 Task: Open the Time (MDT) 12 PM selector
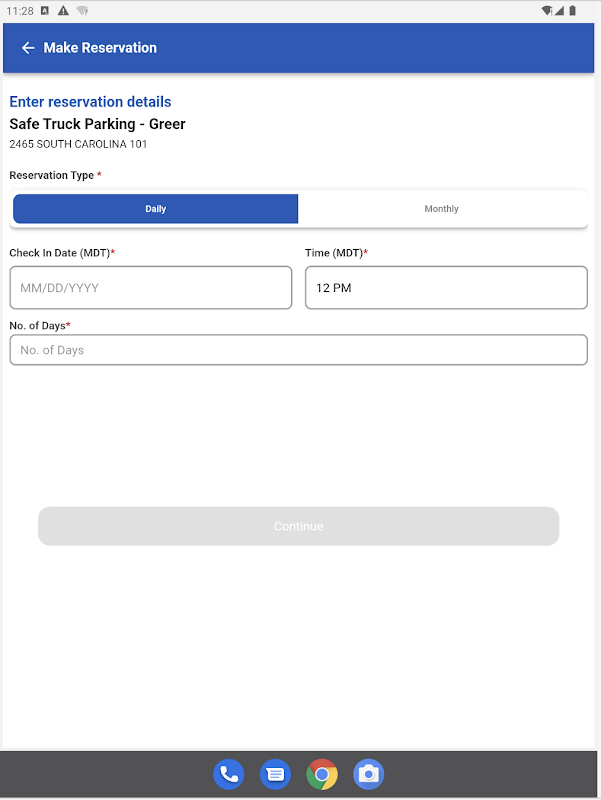[446, 288]
